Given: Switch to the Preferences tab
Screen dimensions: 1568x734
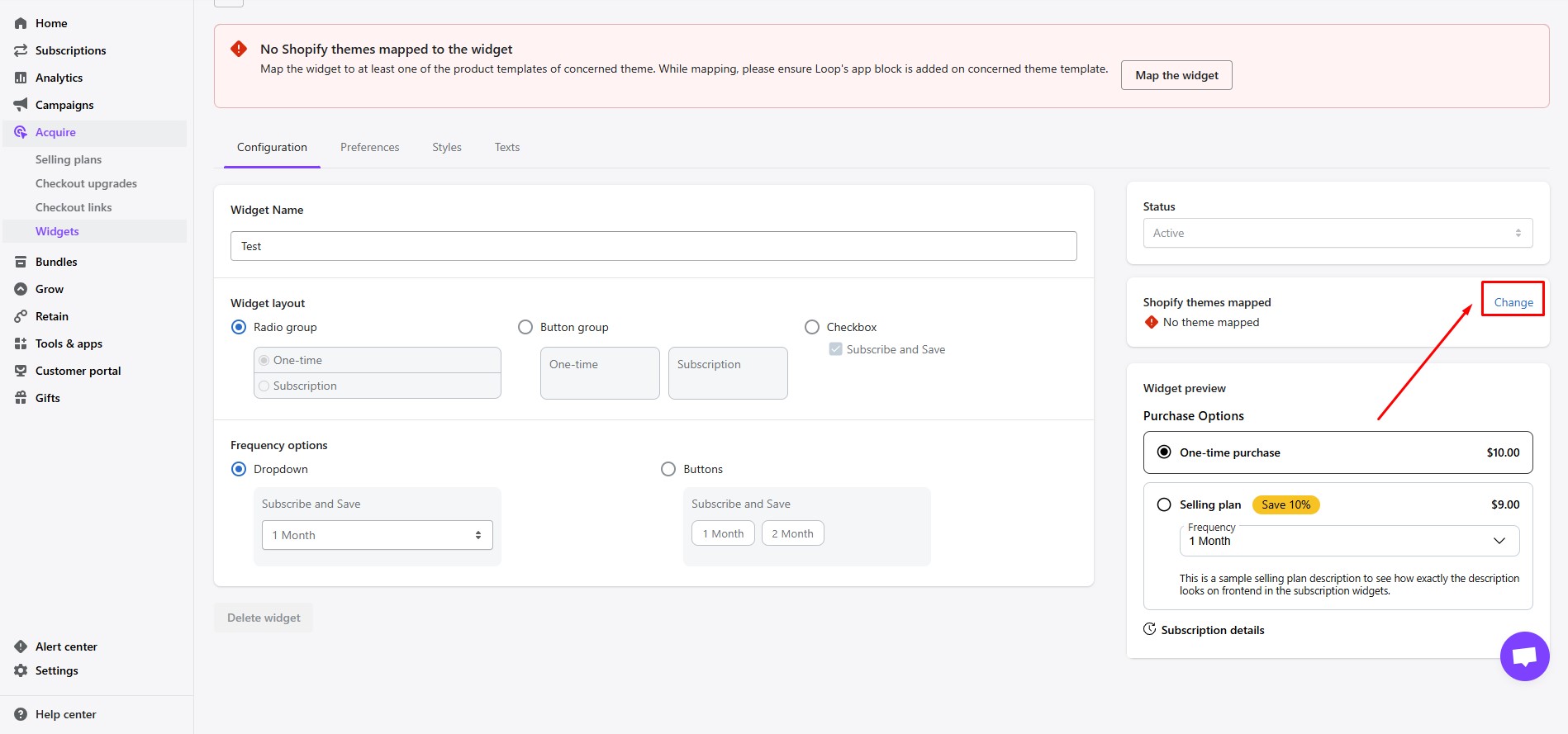Looking at the screenshot, I should tap(369, 147).
